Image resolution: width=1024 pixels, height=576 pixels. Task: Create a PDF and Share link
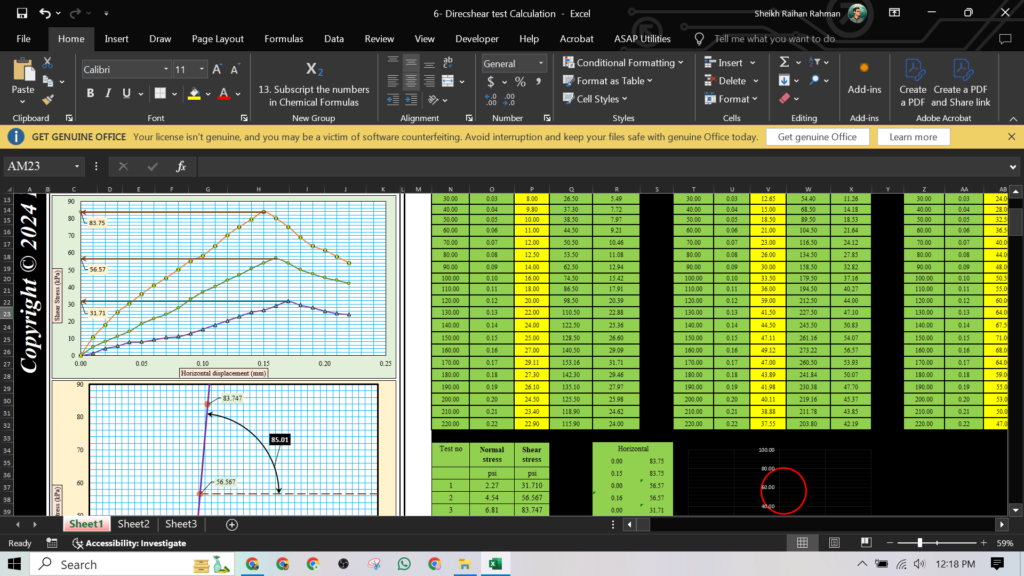960,83
